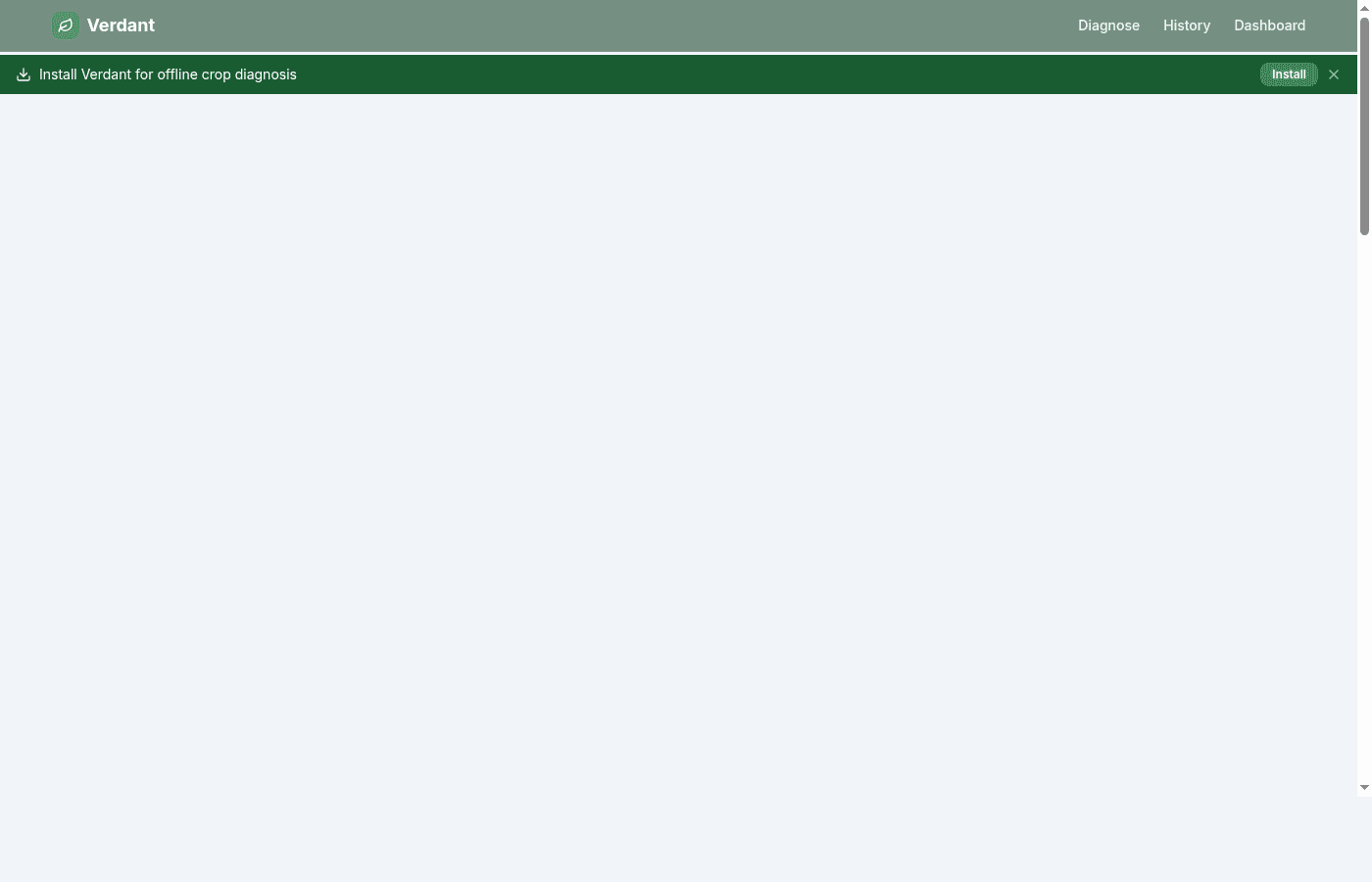Open the Diagnose page

1108,25
